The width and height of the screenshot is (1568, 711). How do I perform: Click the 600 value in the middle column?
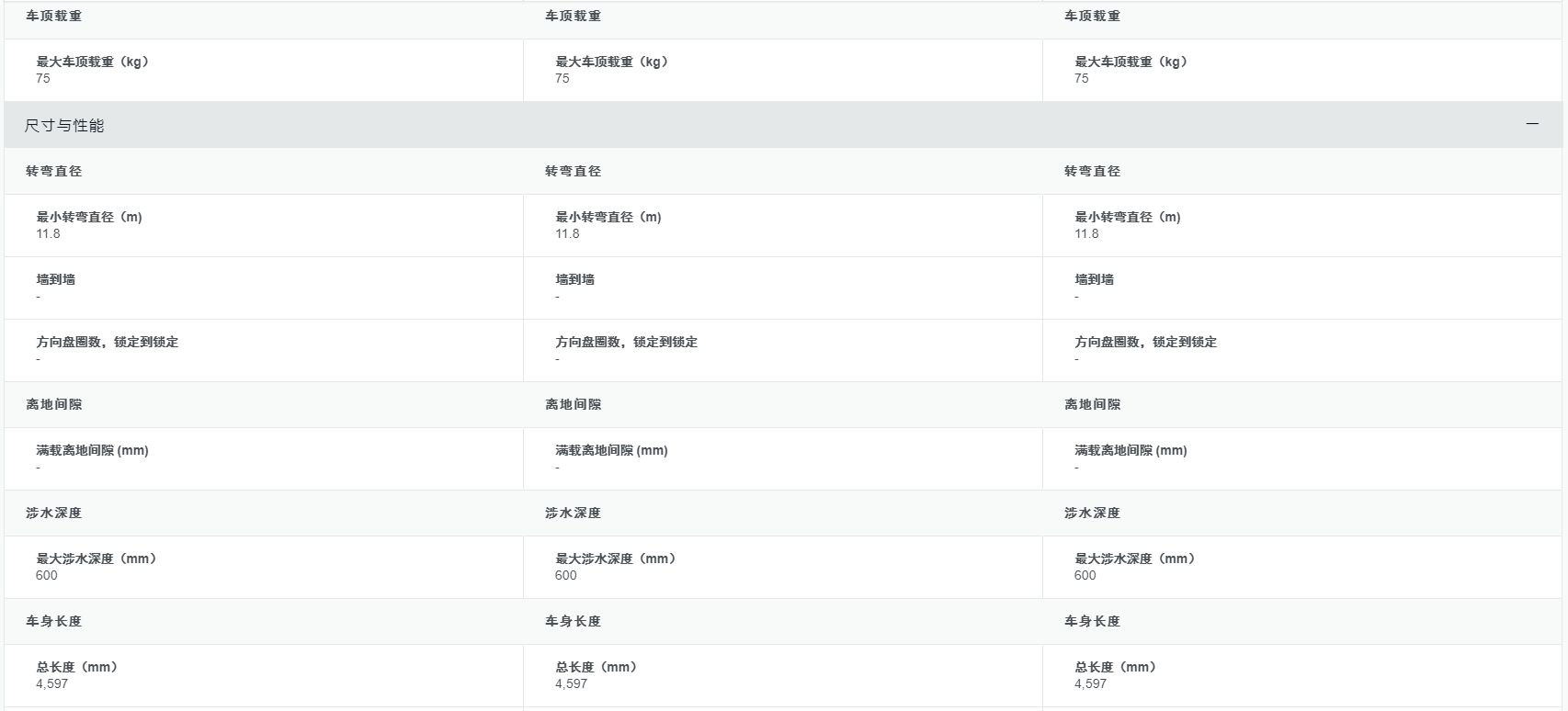pos(565,576)
